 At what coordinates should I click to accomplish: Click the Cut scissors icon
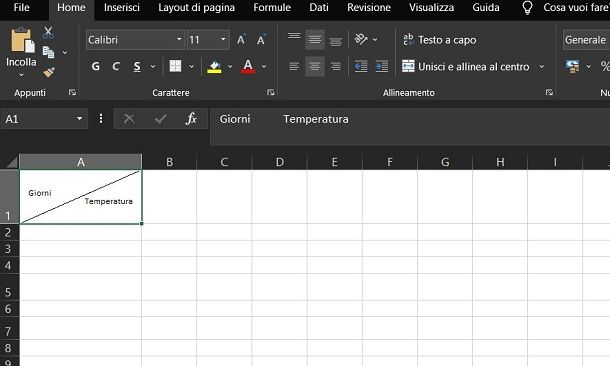click(x=48, y=33)
